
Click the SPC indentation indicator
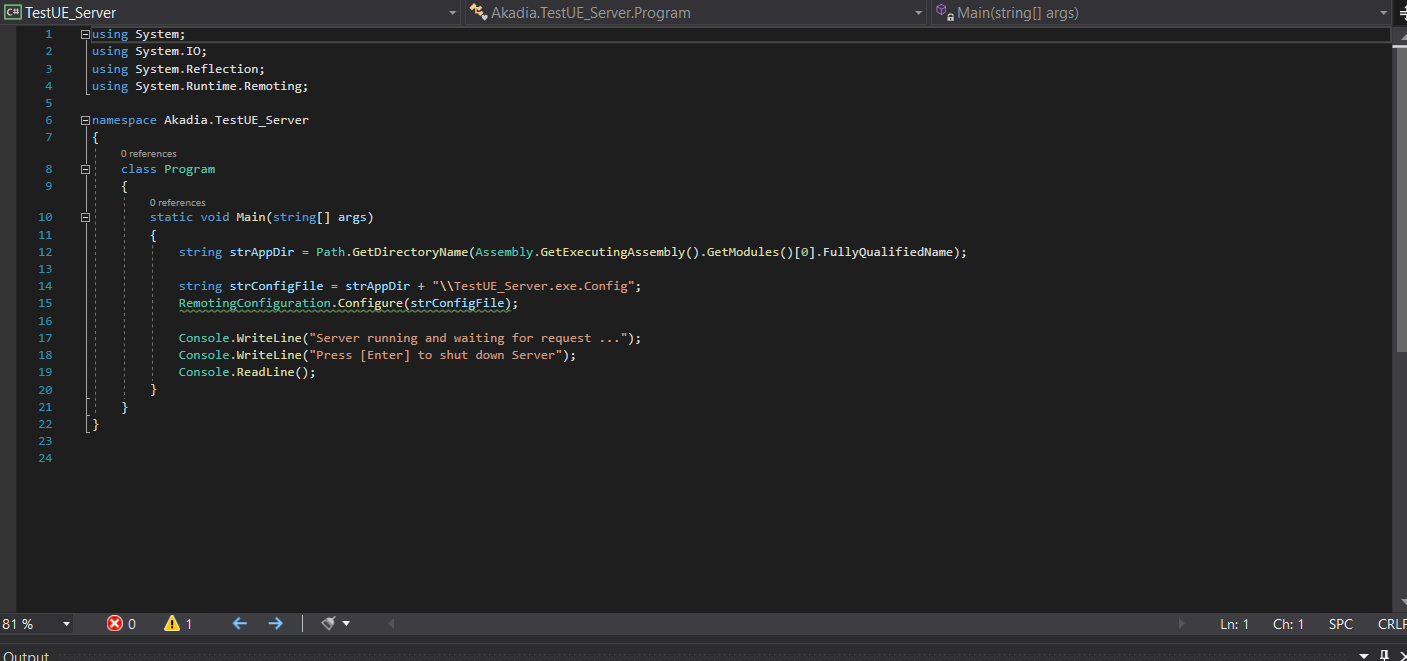click(1341, 624)
